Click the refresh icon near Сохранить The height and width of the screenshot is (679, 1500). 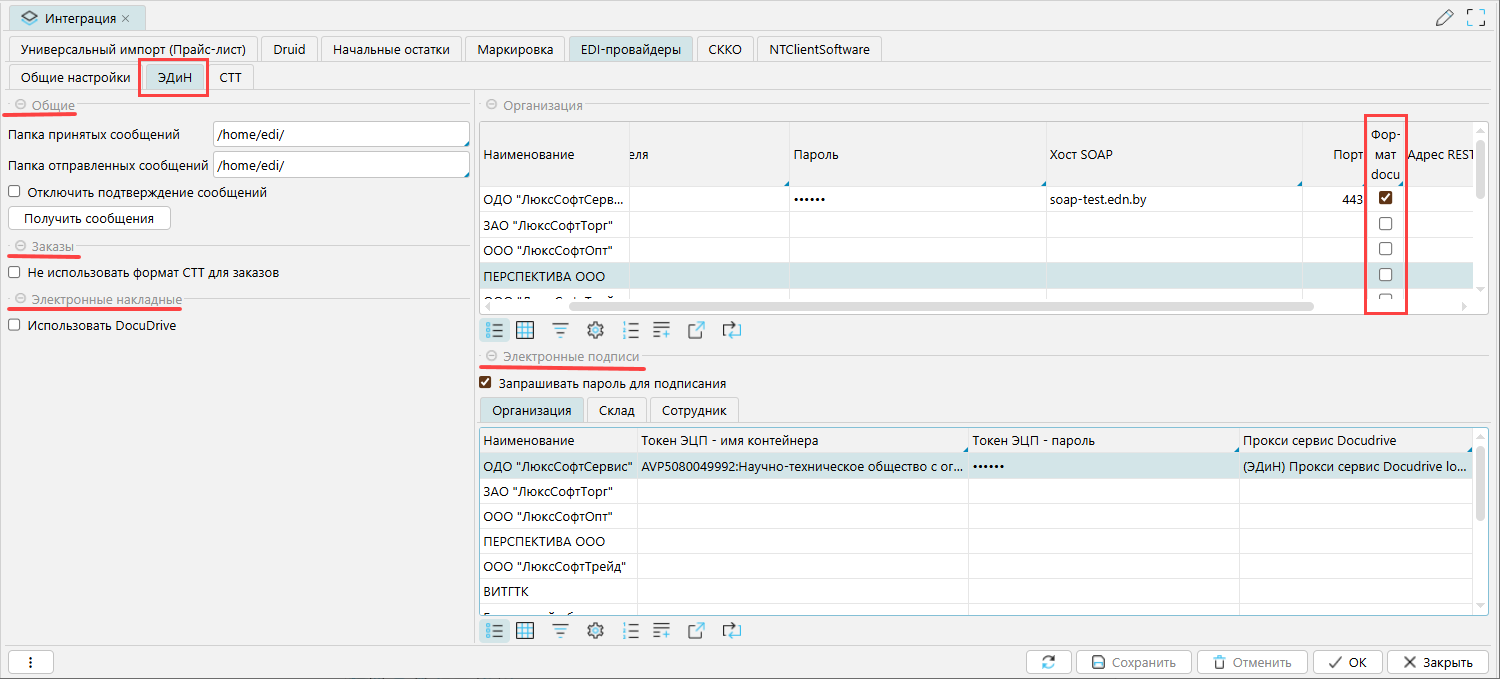coord(1048,662)
